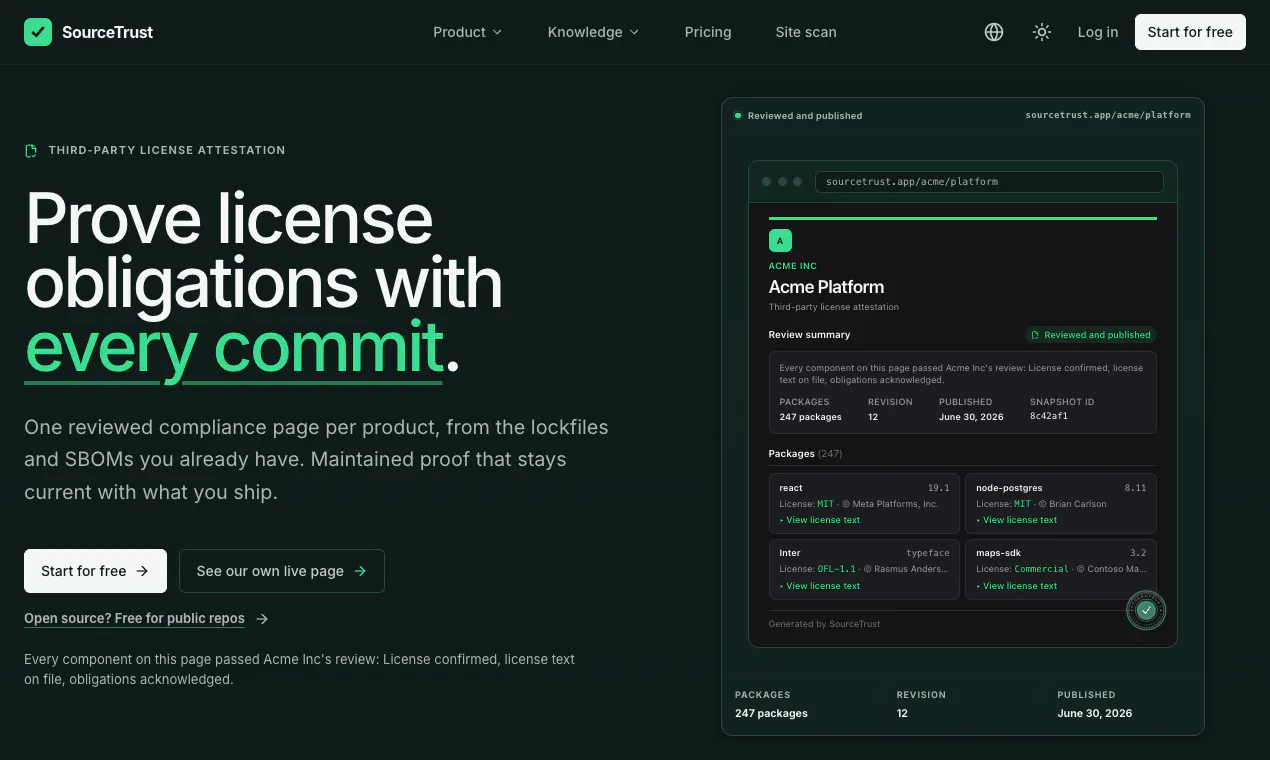Click the Generated by SourceTrust footer text
The image size is (1270, 760).
(x=824, y=624)
